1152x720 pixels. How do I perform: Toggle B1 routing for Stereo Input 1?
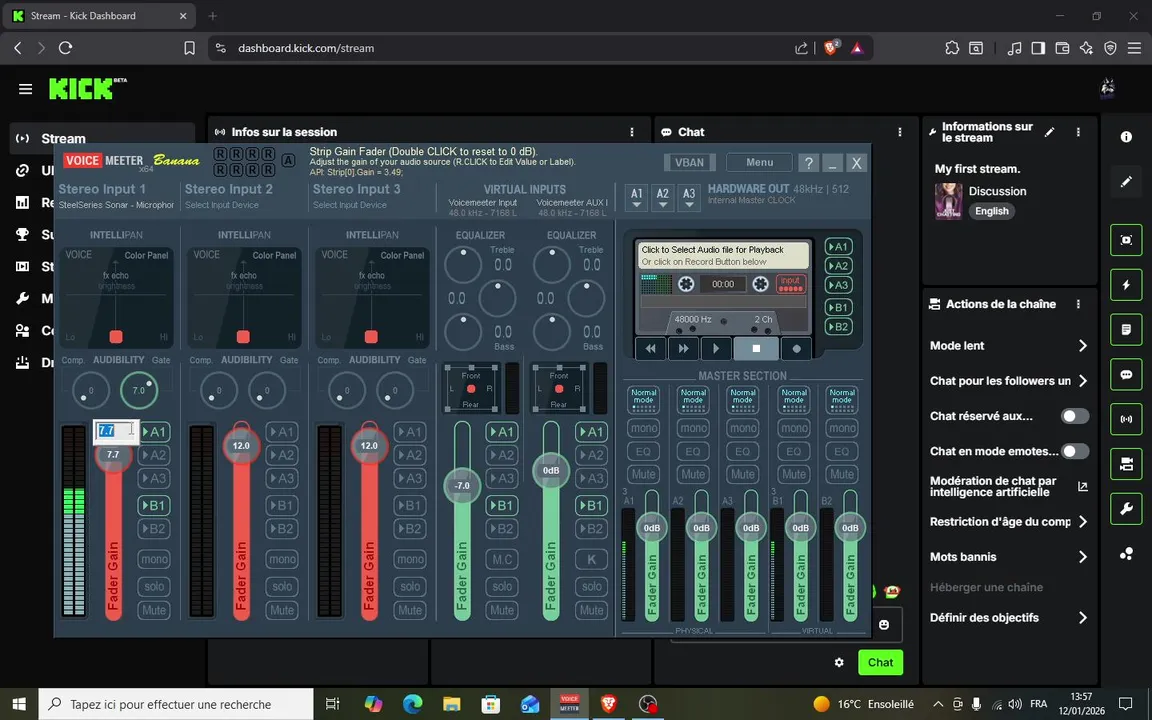click(154, 505)
